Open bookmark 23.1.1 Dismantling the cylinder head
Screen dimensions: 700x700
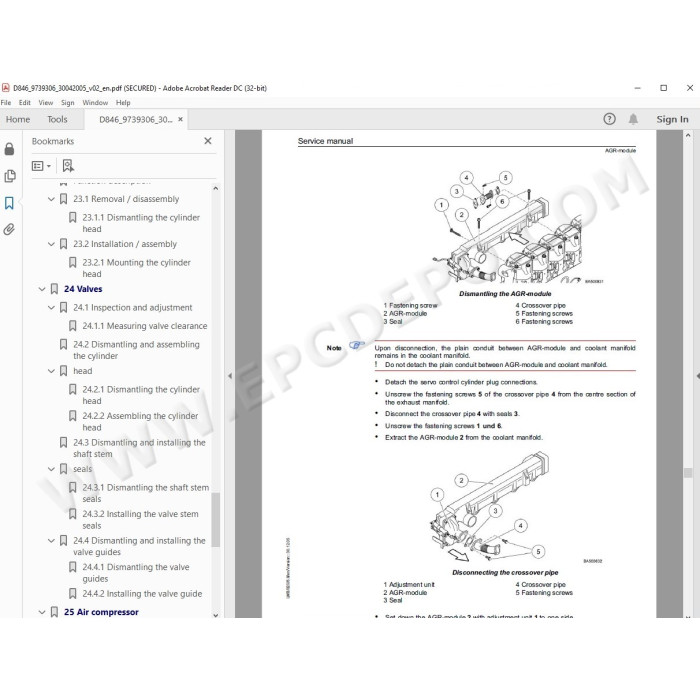[x=141, y=223]
